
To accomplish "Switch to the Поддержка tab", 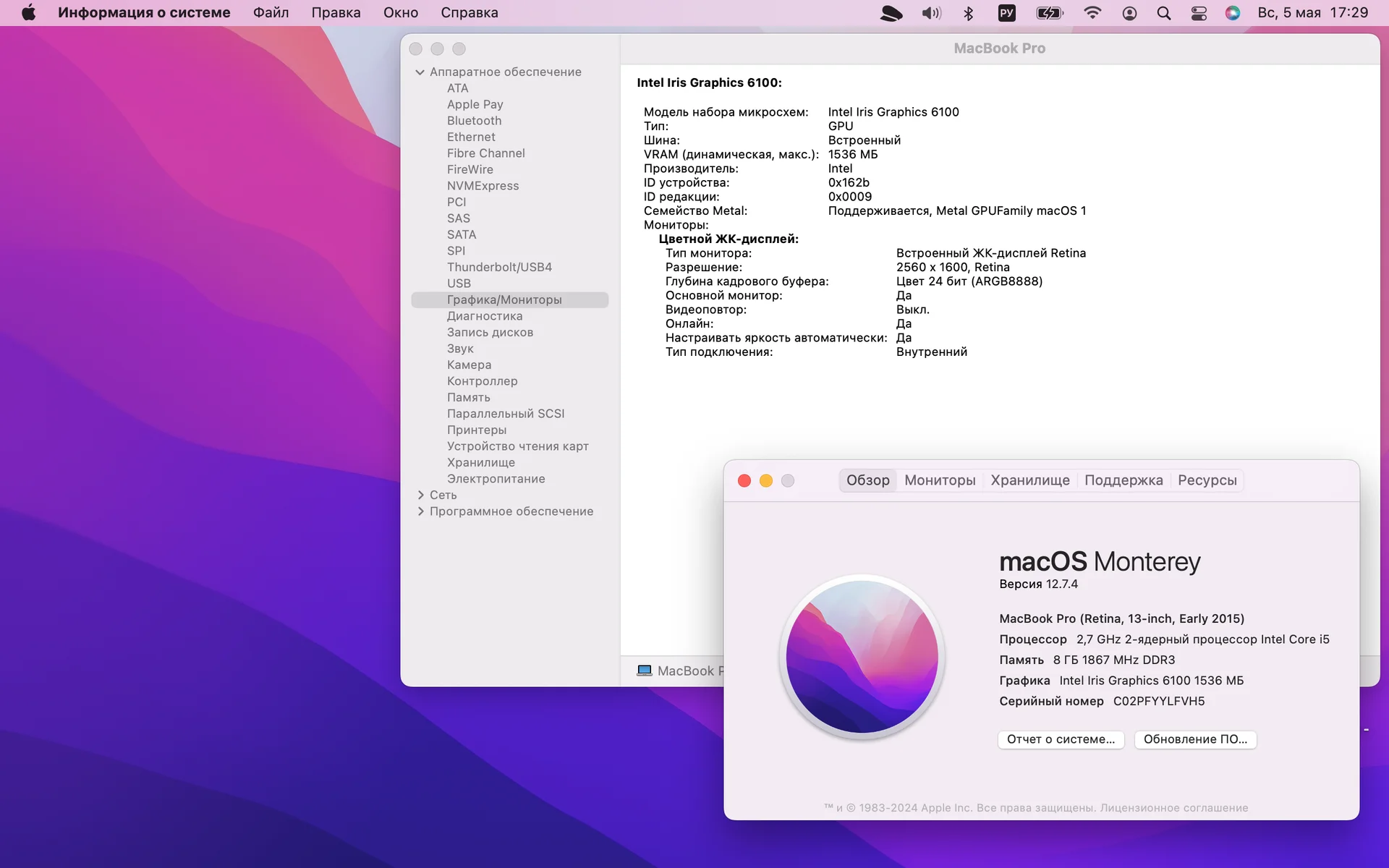I will click(x=1123, y=480).
